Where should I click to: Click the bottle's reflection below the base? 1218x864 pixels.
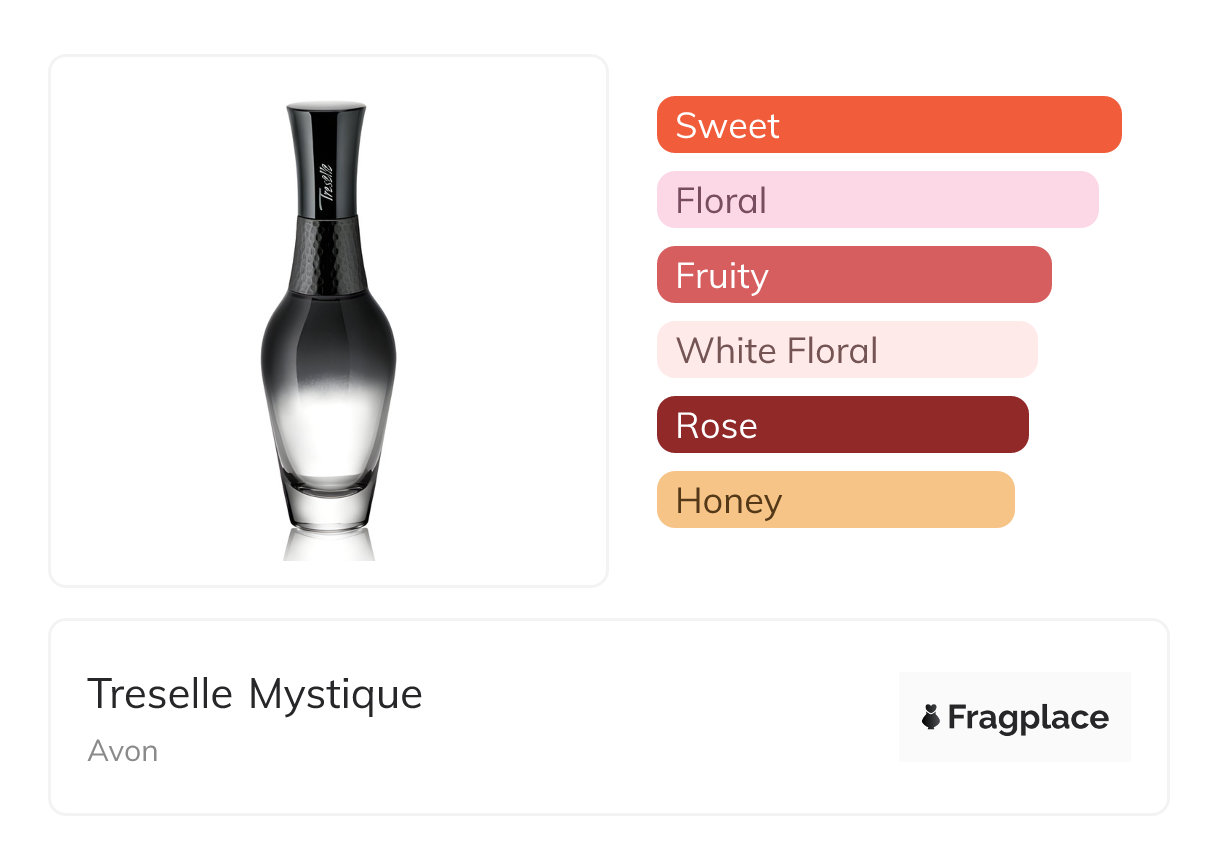click(x=328, y=545)
